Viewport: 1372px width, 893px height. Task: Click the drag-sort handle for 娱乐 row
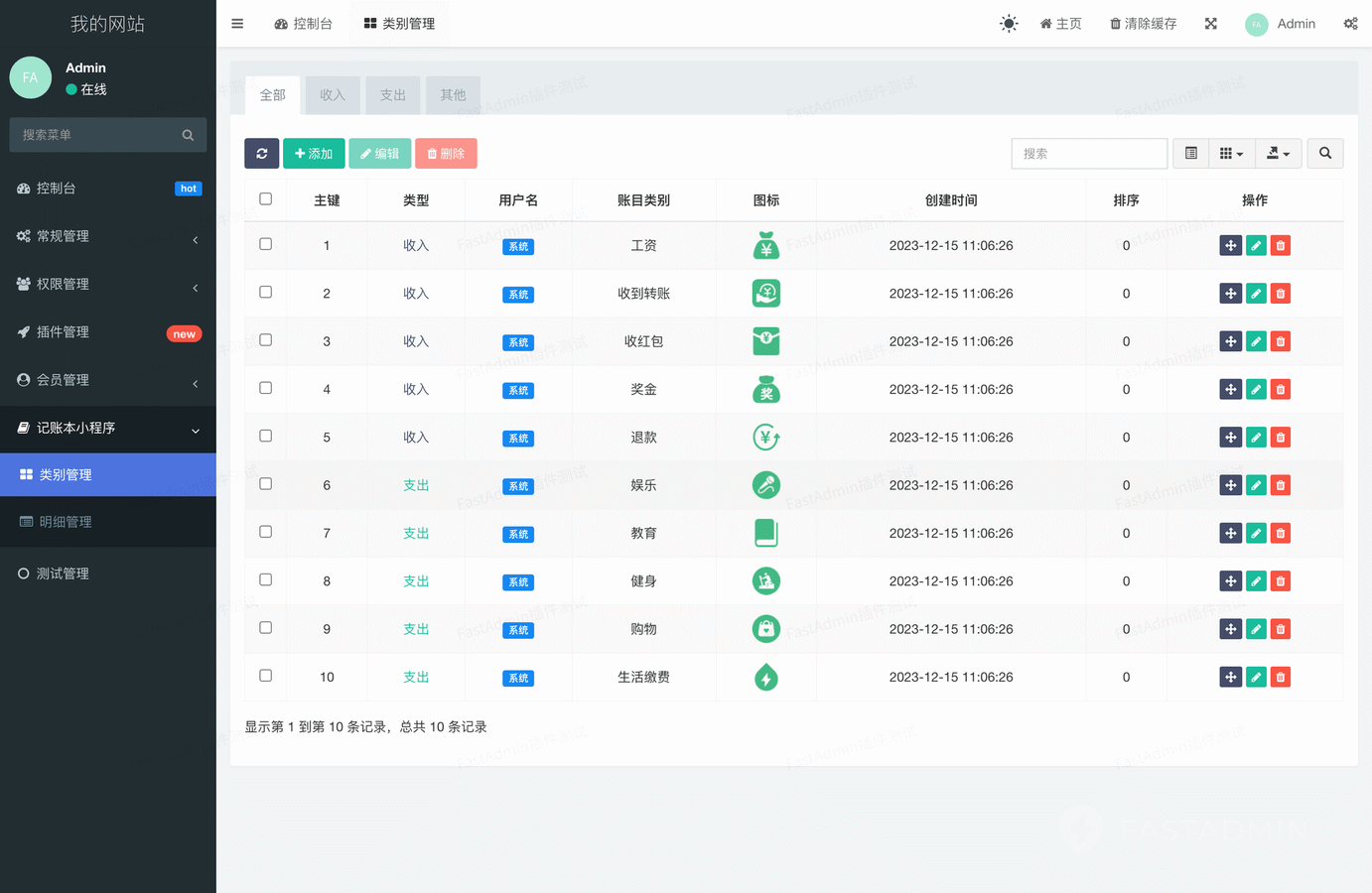point(1230,485)
